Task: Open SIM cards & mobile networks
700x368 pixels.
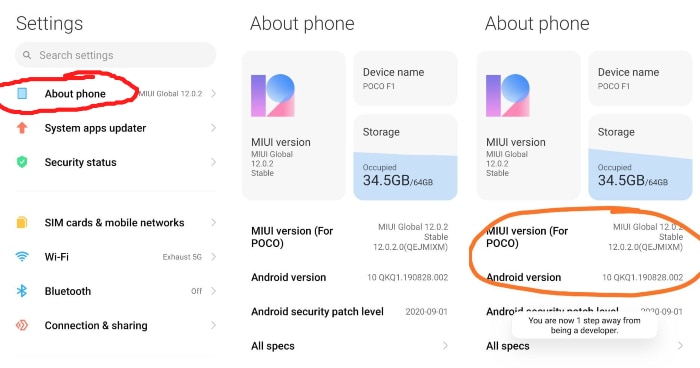Action: pos(116,222)
